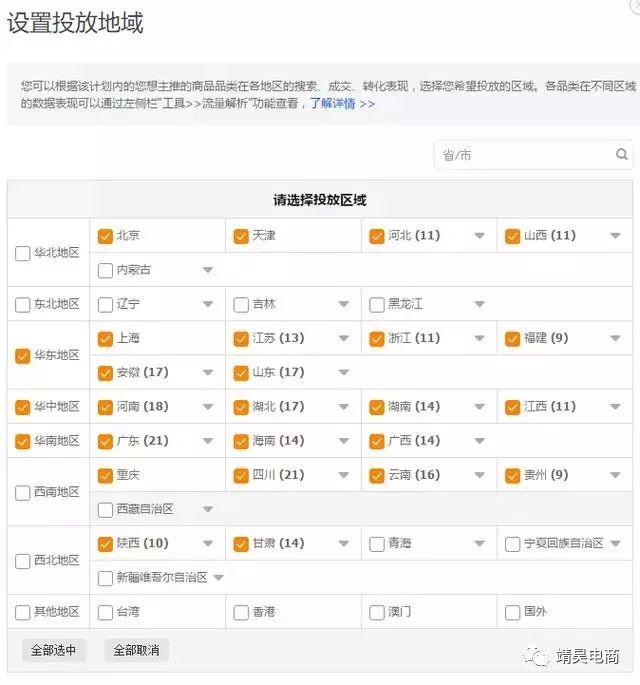640x685 pixels.
Task: Uncheck the 天津 checkbox
Action: [241, 236]
